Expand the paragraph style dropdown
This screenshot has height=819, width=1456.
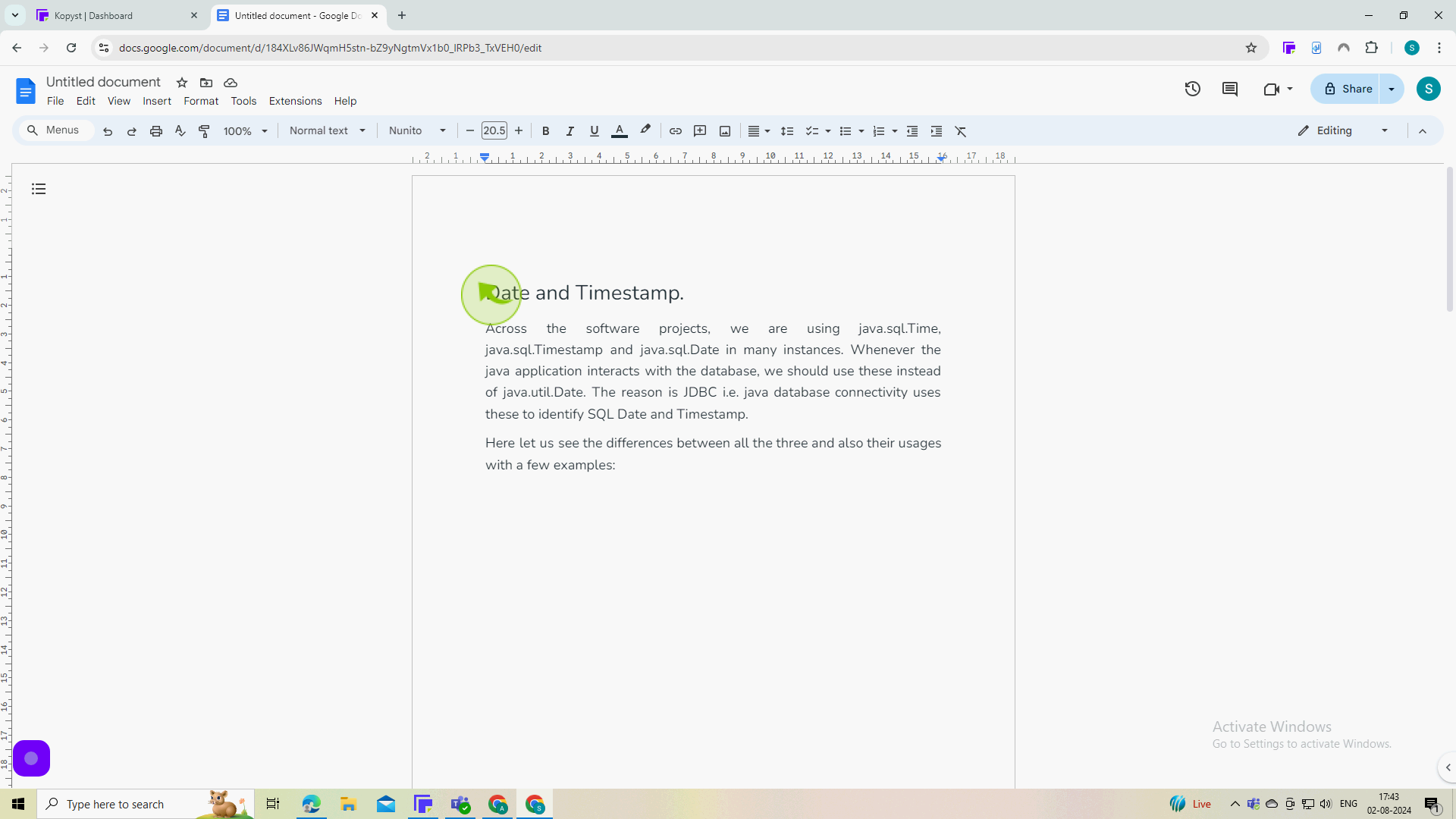tap(362, 130)
